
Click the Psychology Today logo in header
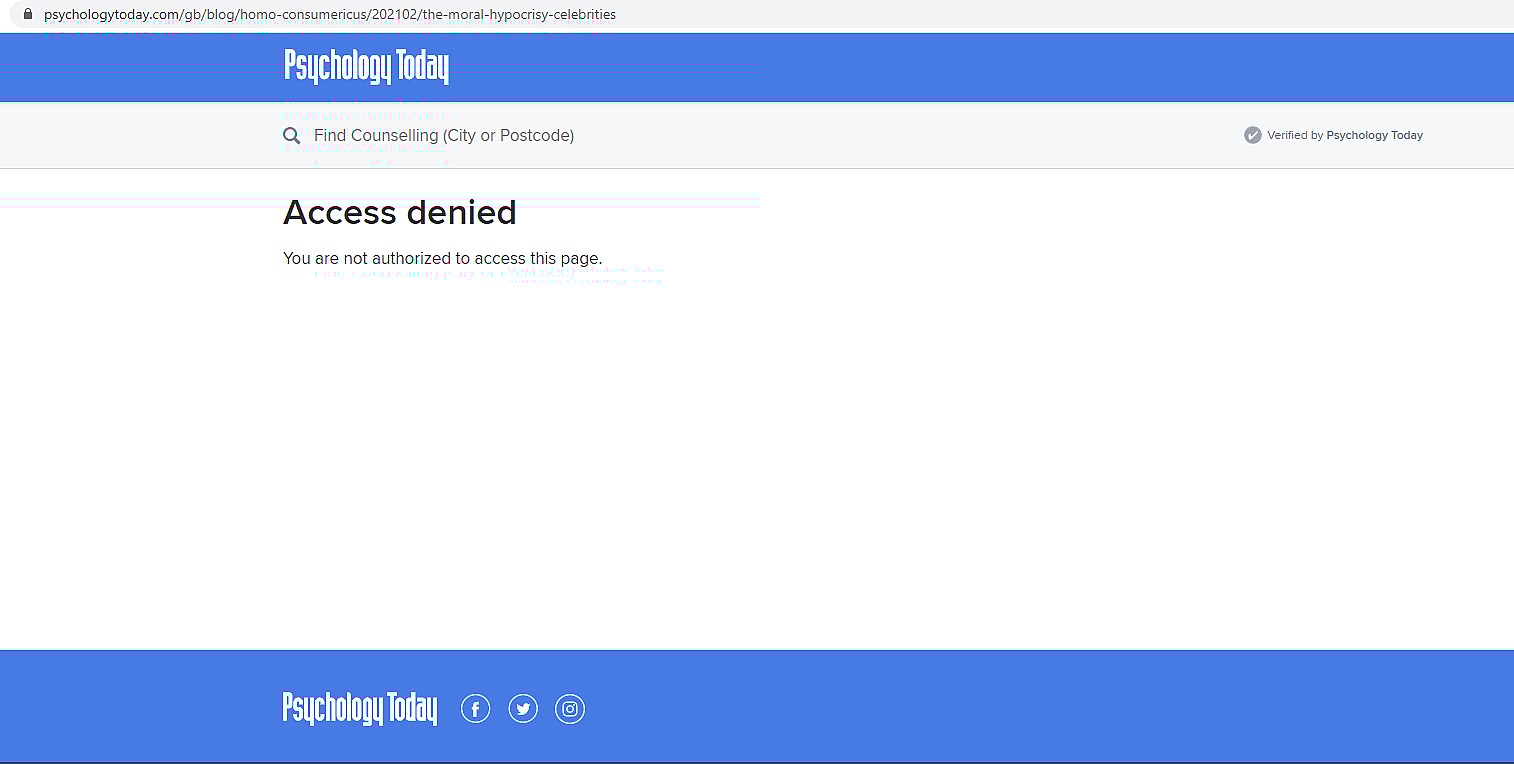click(366, 67)
